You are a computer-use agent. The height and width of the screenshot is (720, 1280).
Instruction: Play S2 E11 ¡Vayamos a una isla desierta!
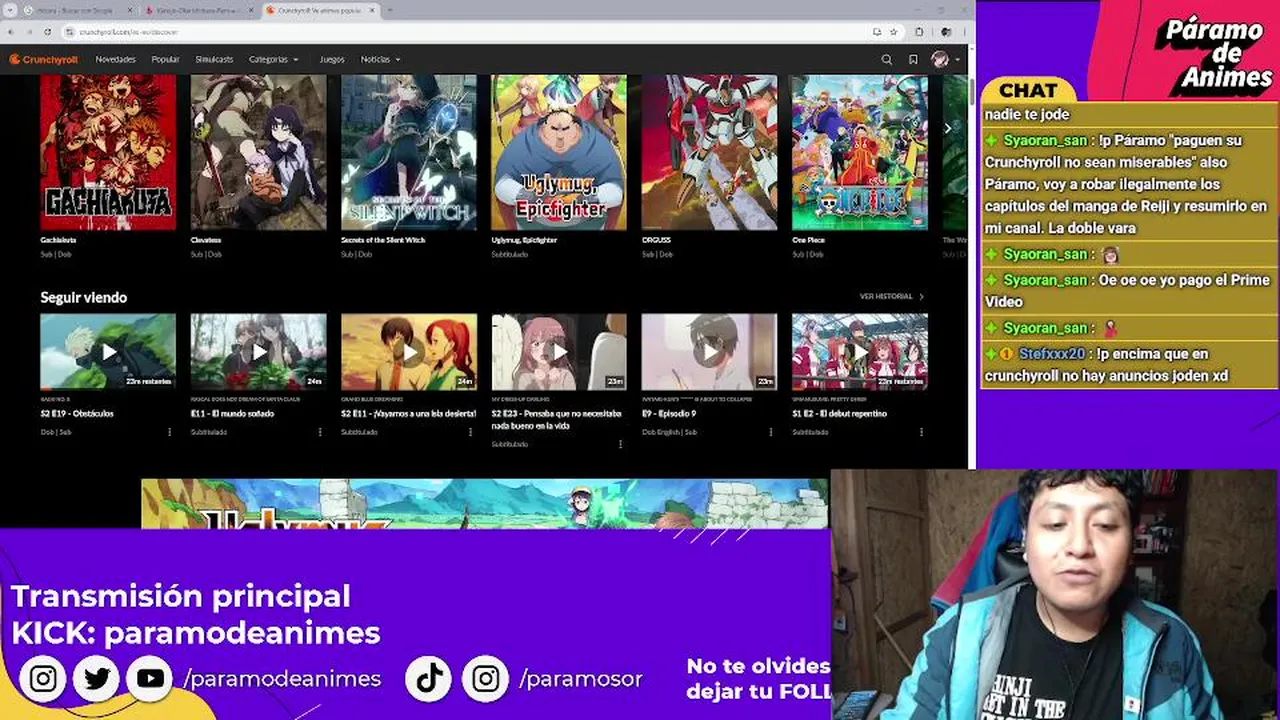click(x=409, y=351)
